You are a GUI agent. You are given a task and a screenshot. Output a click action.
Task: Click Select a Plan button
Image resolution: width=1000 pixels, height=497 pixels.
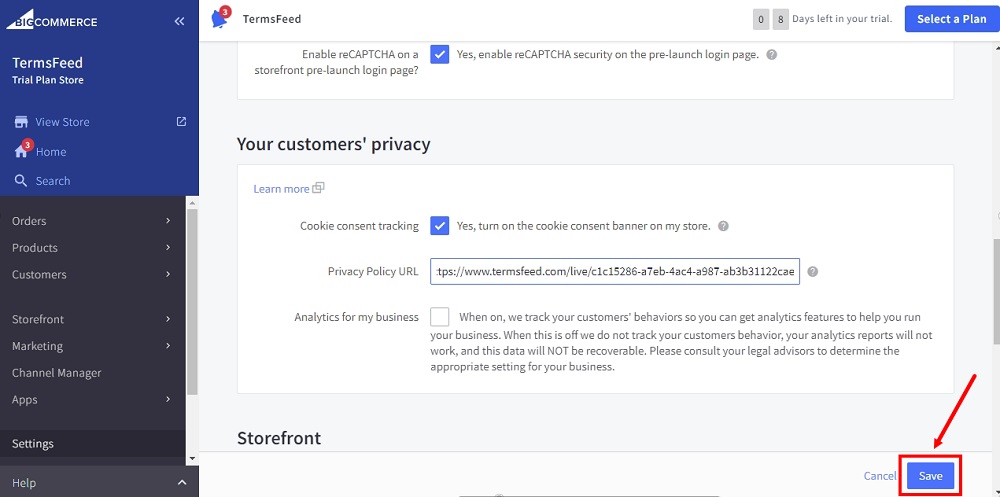952,19
